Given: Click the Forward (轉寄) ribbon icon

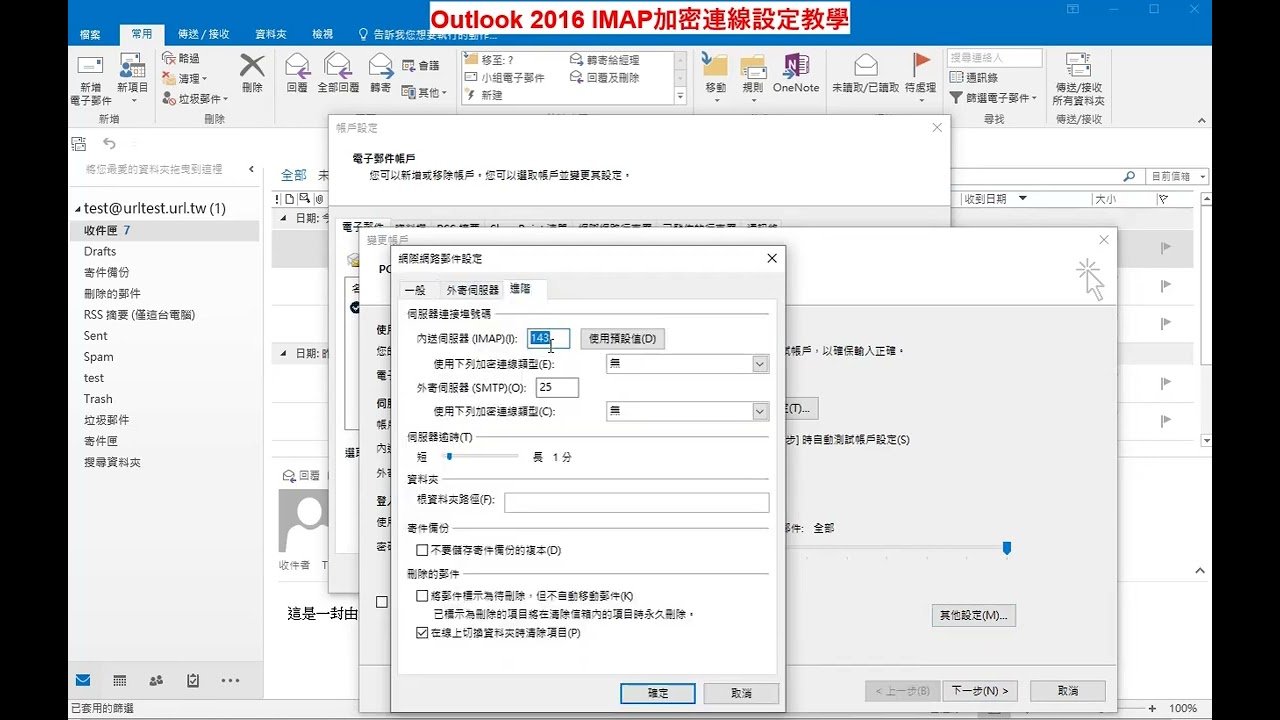Looking at the screenshot, I should click(380, 66).
